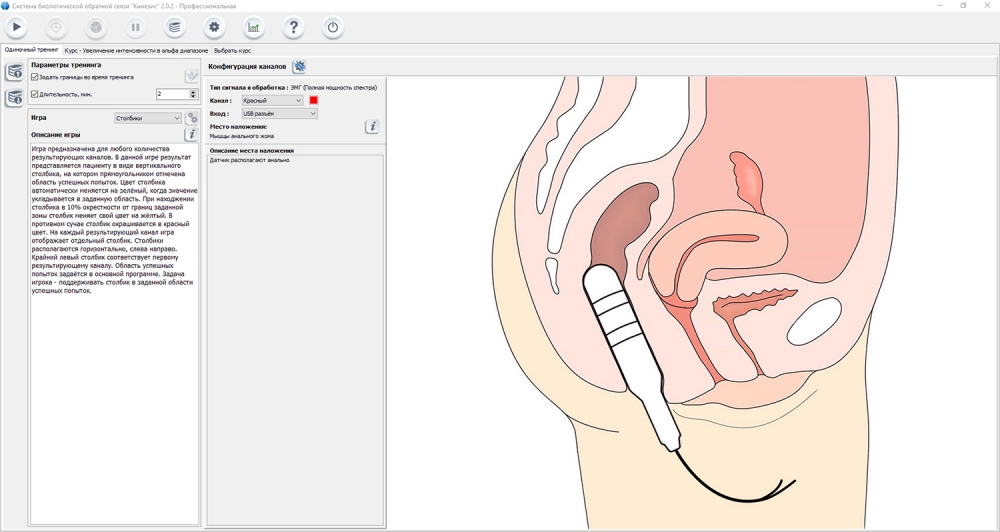
Task: Click the channel configuration gear icon
Action: [299, 66]
